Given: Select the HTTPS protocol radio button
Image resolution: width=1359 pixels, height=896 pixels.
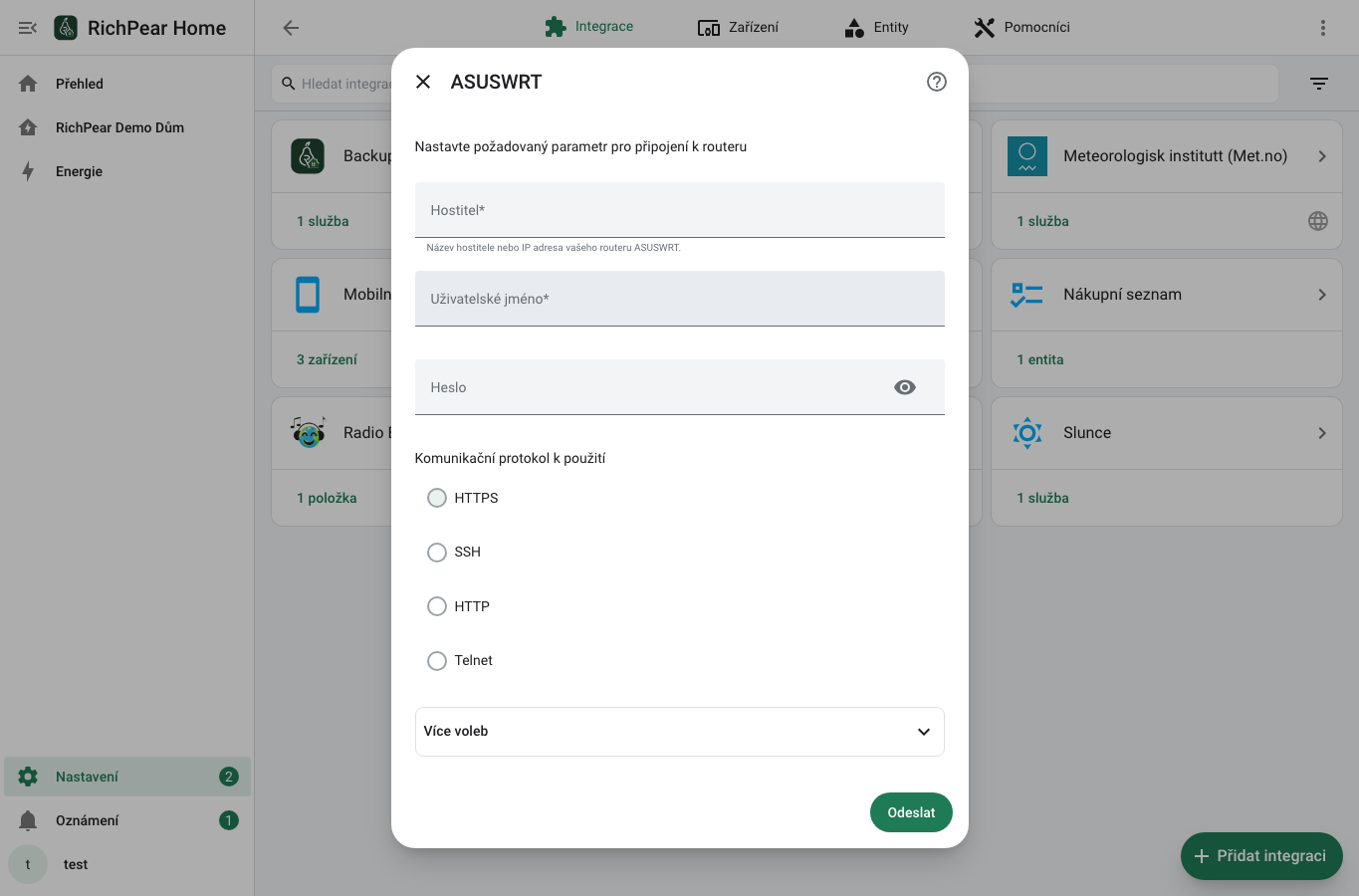Looking at the screenshot, I should 437,498.
